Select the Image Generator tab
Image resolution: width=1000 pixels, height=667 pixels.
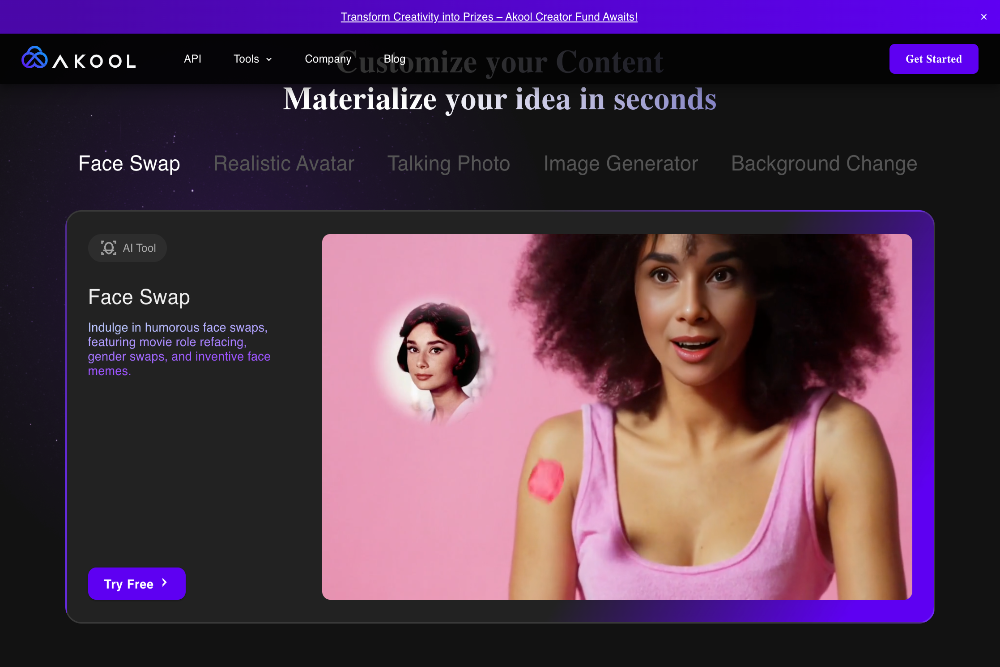(621, 163)
